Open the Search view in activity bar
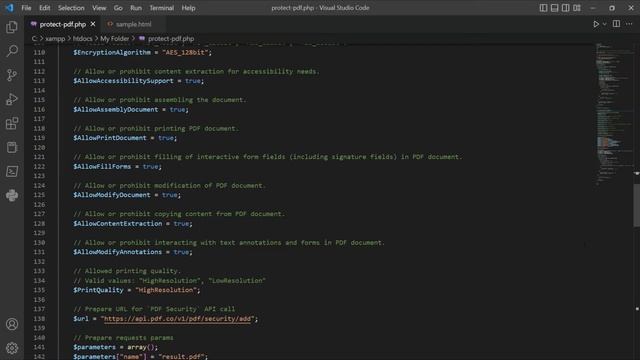640x360 pixels. [12, 51]
